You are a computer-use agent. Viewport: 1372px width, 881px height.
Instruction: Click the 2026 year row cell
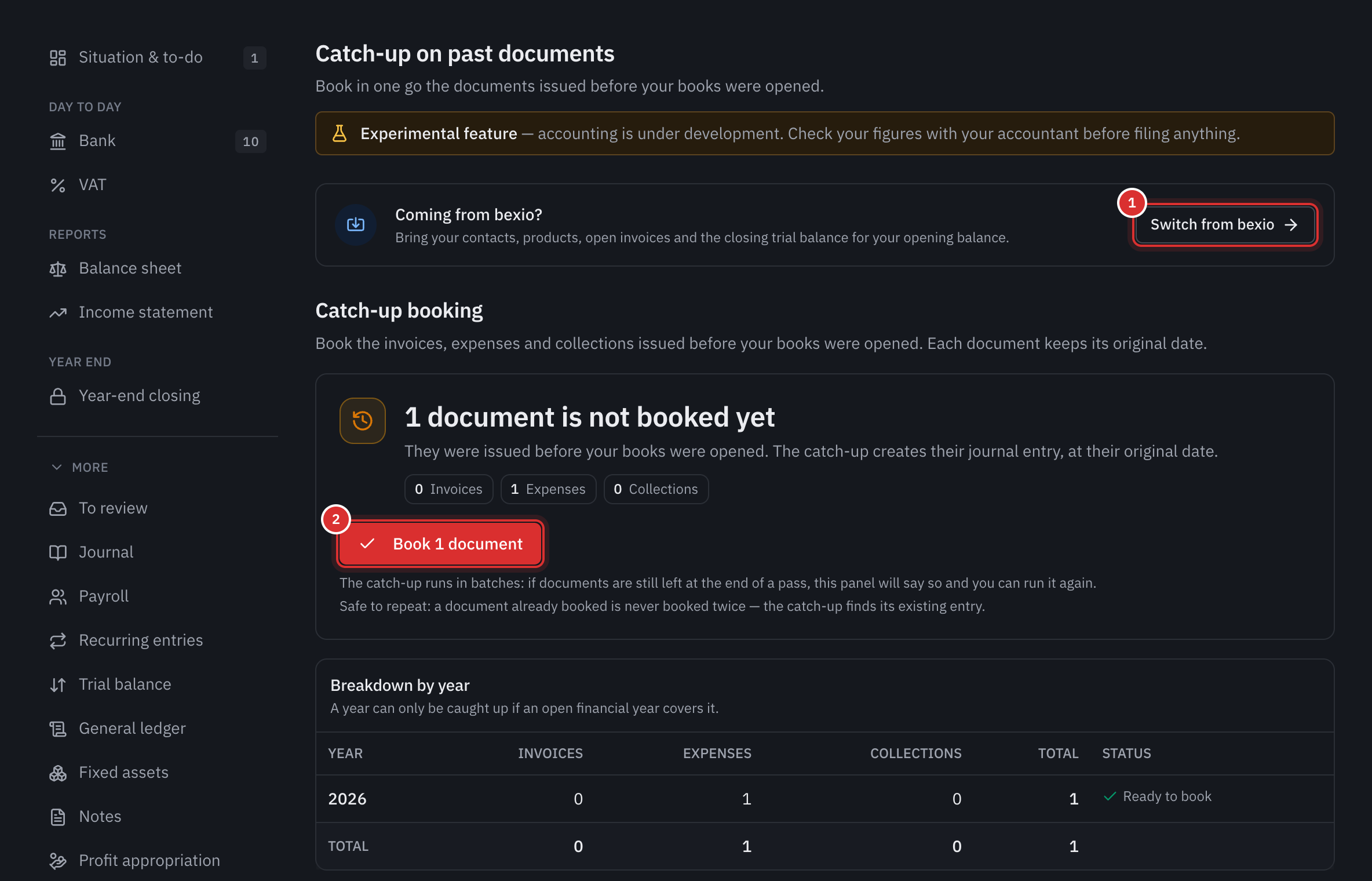(348, 799)
